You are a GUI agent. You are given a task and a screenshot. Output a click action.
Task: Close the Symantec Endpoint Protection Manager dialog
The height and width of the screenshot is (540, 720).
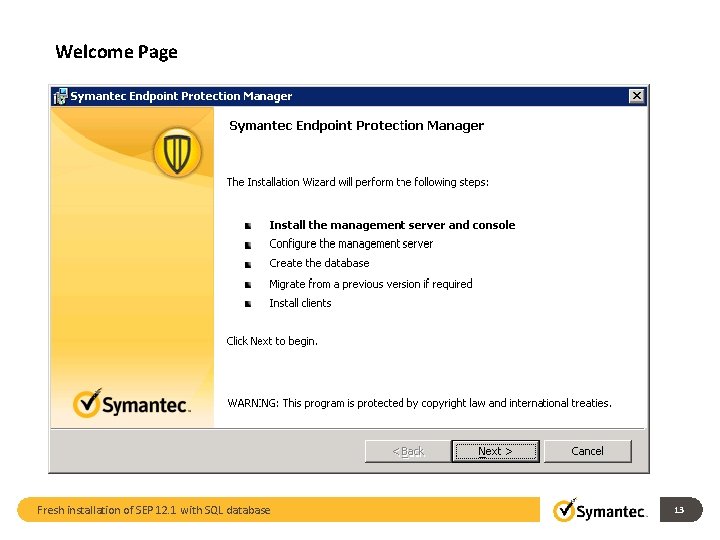pyautogui.click(x=636, y=96)
